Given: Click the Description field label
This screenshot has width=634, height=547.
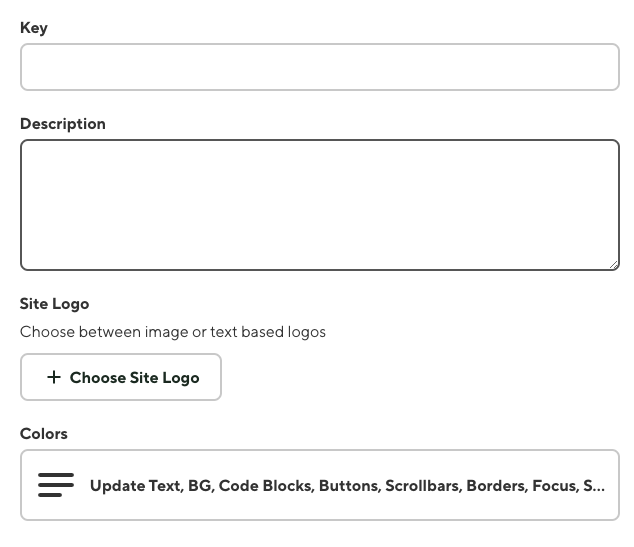Looking at the screenshot, I should click(x=63, y=124).
